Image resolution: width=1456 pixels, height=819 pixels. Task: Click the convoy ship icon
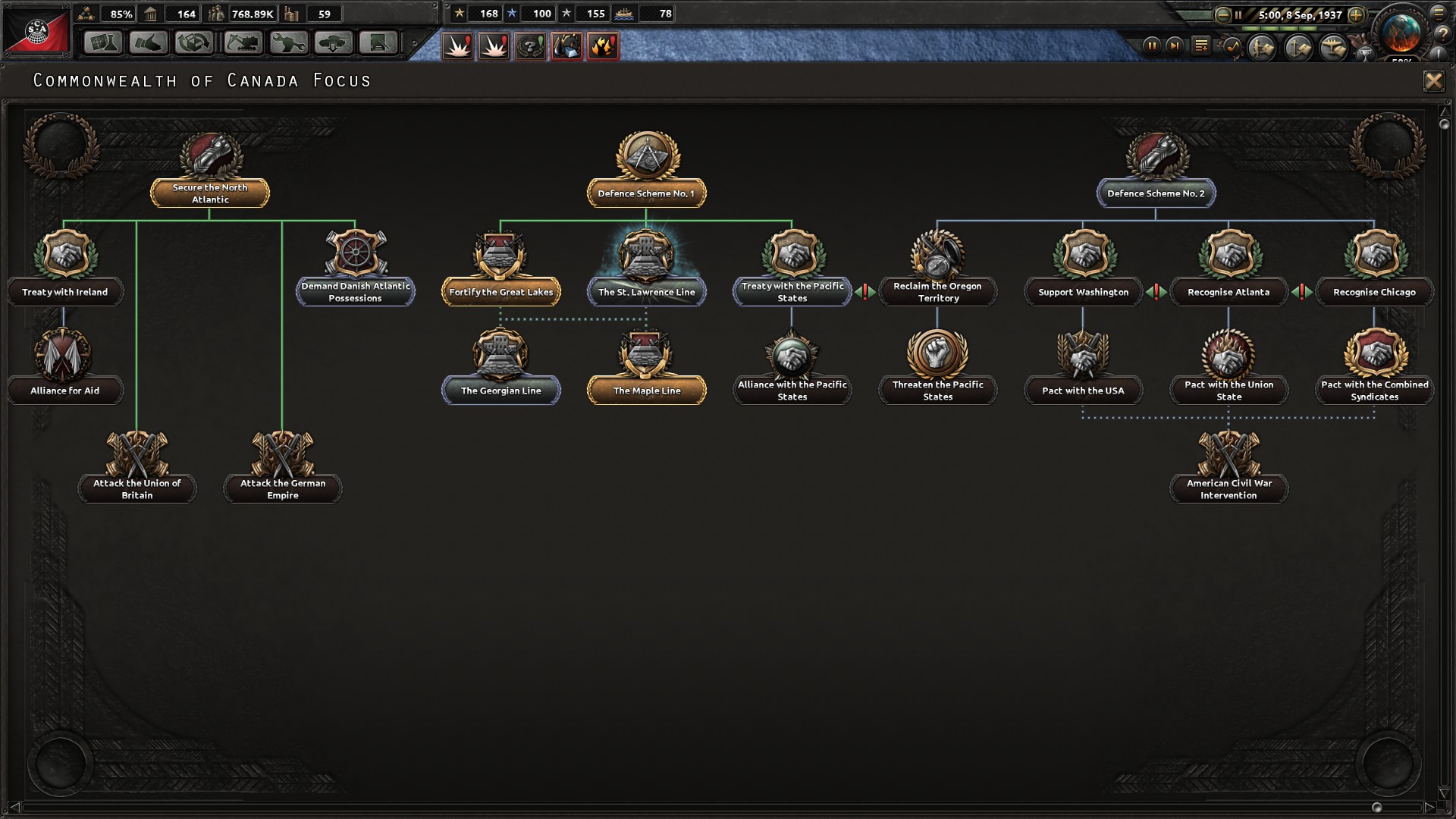click(x=624, y=14)
